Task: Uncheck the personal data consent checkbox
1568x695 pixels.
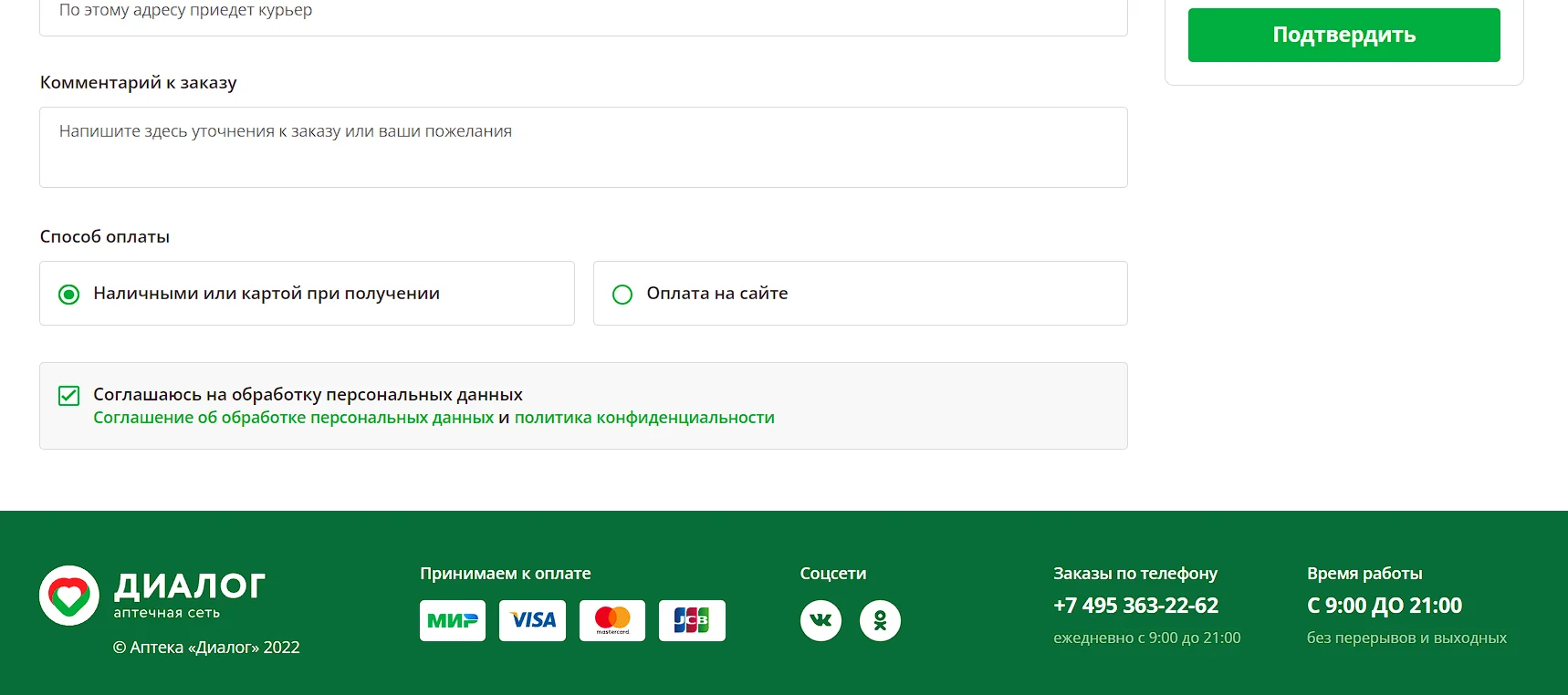Action: point(69,396)
